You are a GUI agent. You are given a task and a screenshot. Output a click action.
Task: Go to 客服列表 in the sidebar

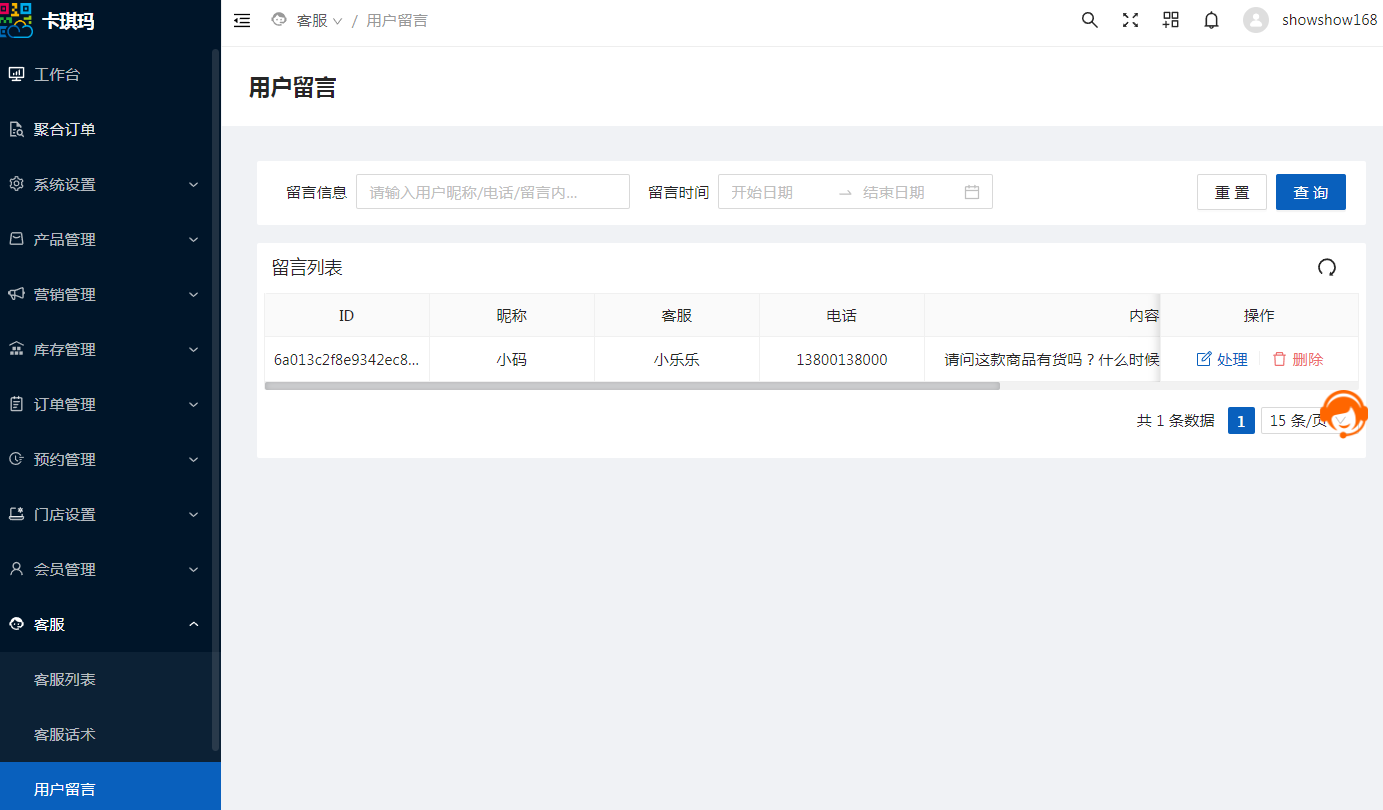point(65,680)
